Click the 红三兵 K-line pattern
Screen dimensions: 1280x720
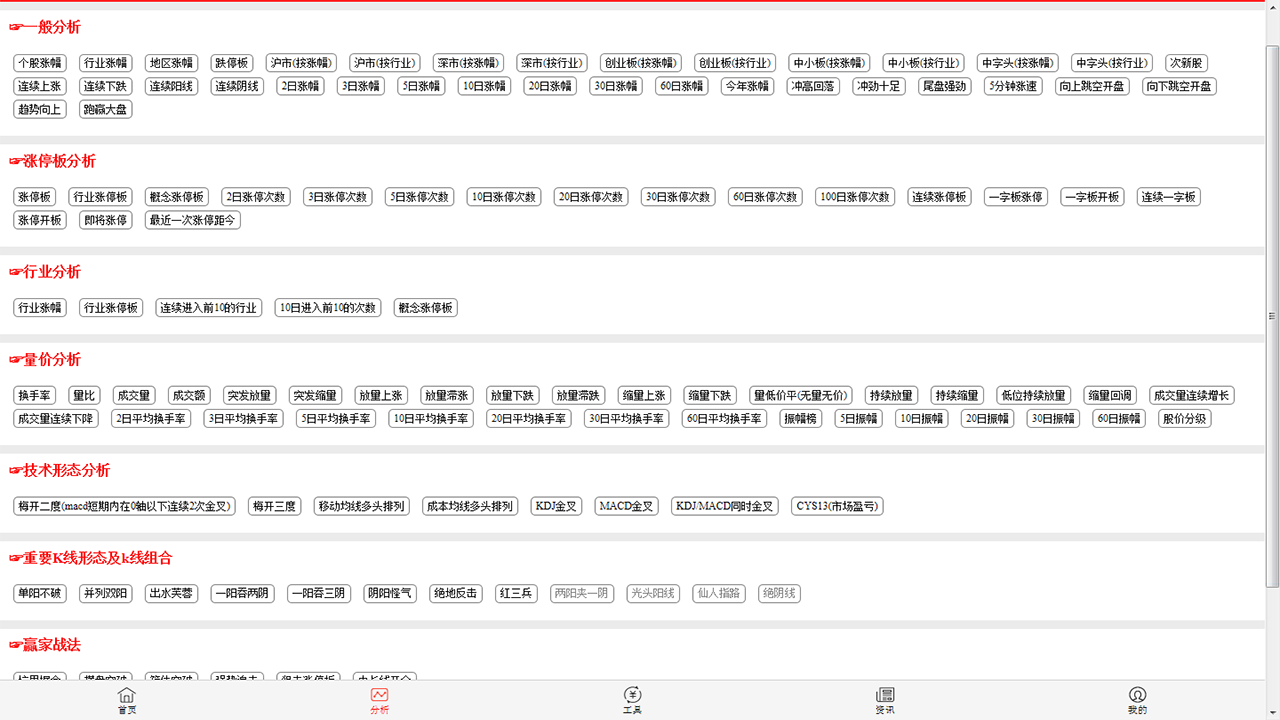pyautogui.click(x=516, y=593)
